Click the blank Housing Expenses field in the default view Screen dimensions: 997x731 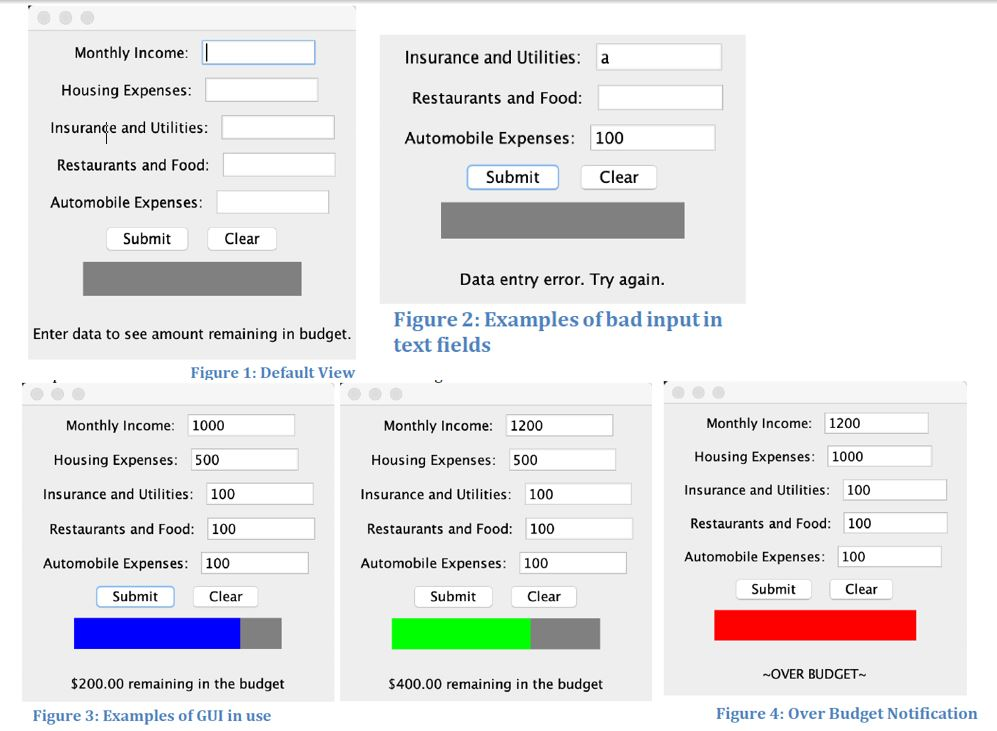[x=261, y=90]
